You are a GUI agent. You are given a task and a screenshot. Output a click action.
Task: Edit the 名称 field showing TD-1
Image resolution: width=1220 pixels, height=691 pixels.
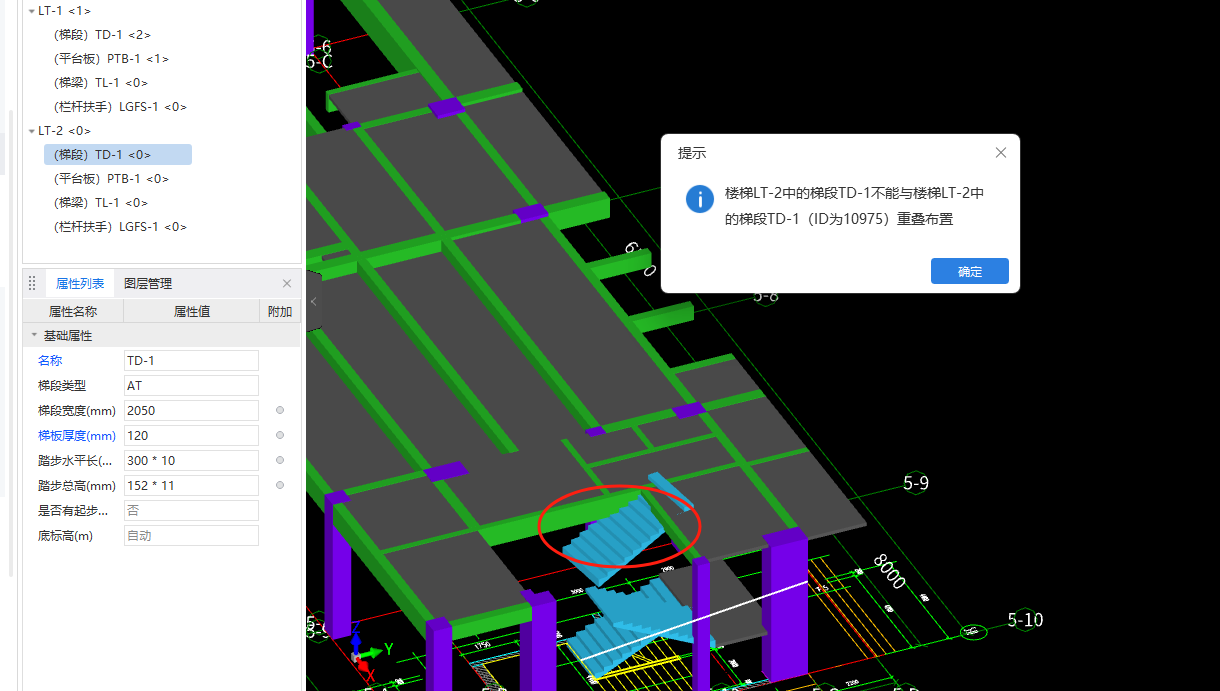[x=191, y=360]
